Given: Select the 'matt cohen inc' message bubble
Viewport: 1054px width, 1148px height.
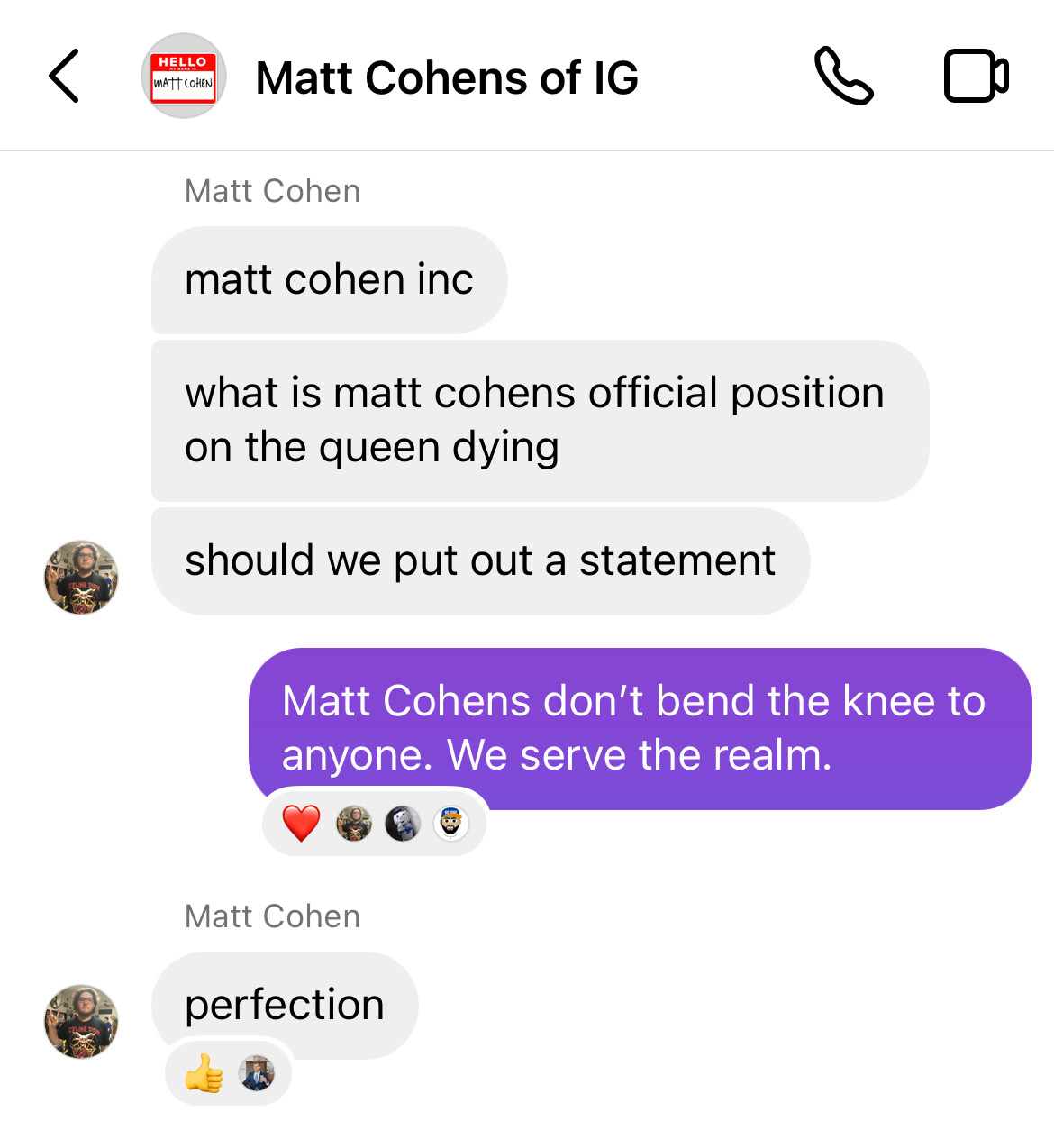Looking at the screenshot, I should tap(330, 279).
